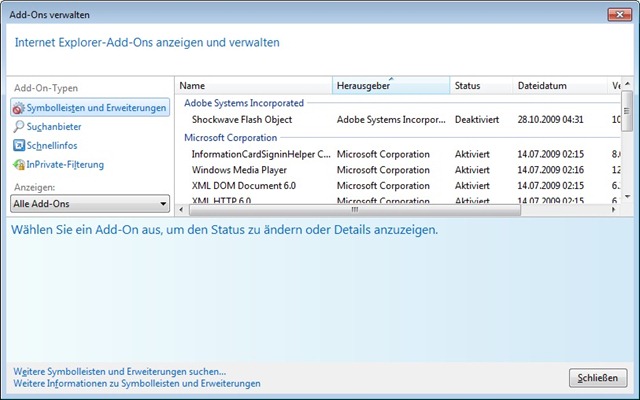
Task: Click the Deaktiviert status of Shockwave Flash
Action: coord(477,120)
